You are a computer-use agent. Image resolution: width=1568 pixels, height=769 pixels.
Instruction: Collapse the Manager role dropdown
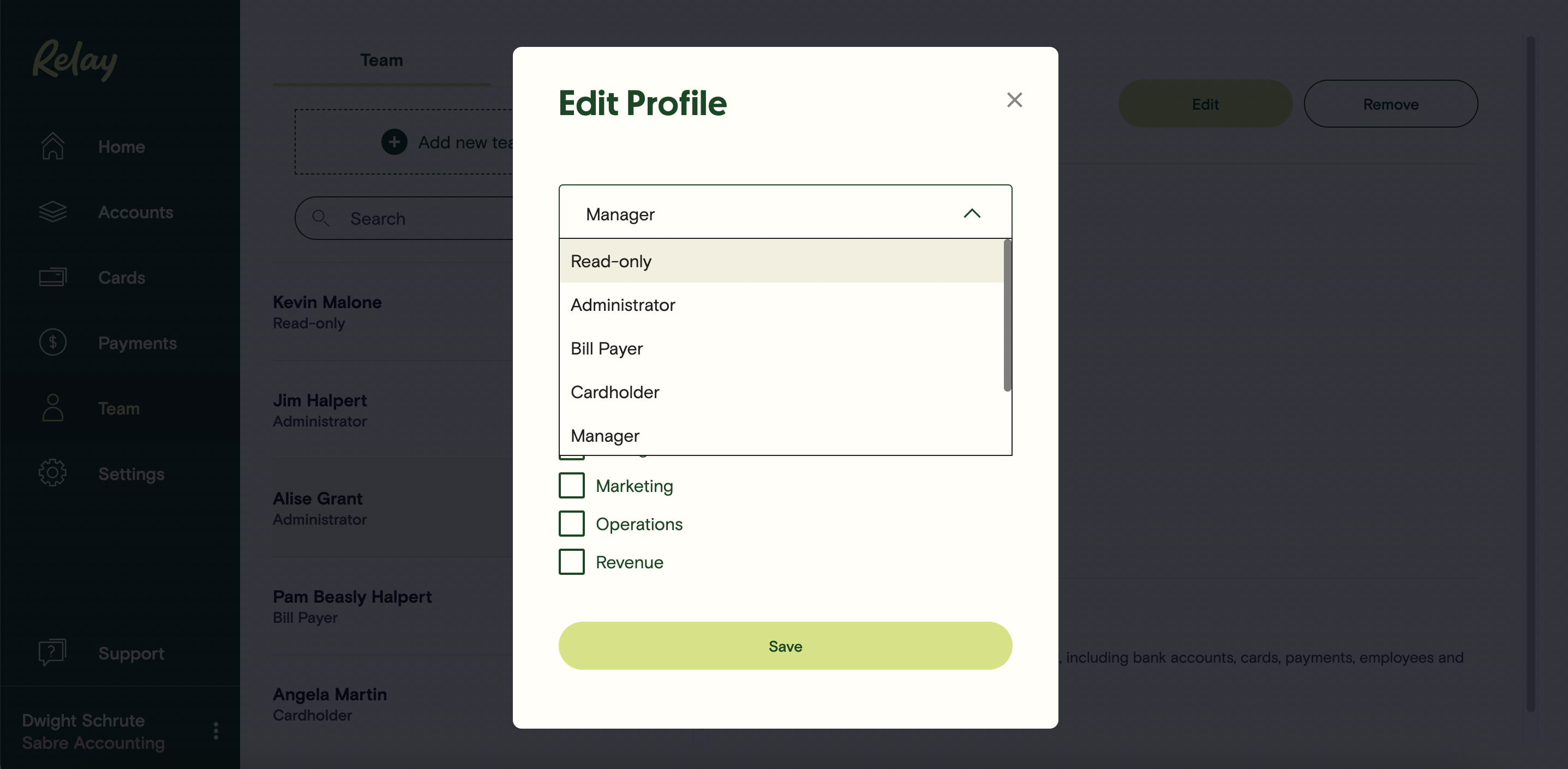click(972, 214)
